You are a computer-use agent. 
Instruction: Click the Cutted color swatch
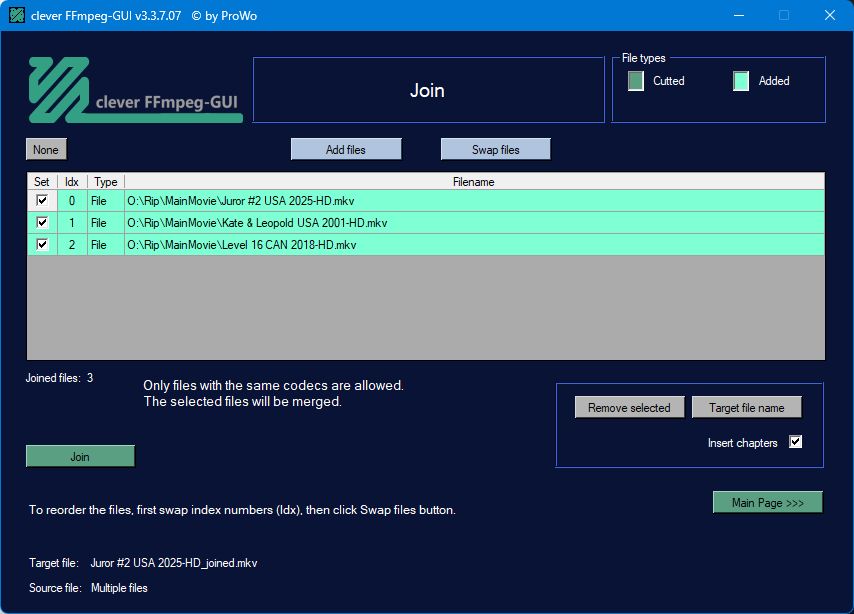636,81
